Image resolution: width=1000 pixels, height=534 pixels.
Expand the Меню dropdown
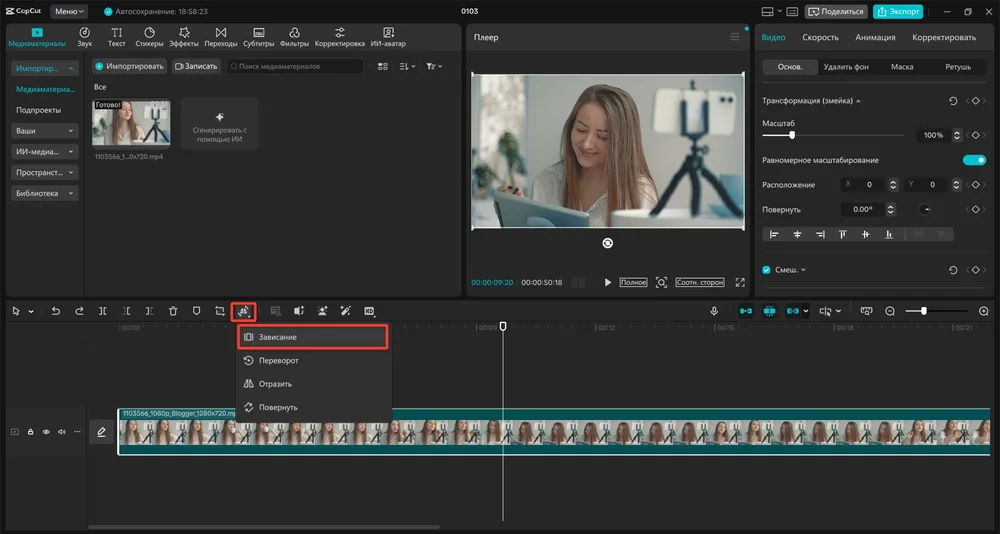coord(68,11)
